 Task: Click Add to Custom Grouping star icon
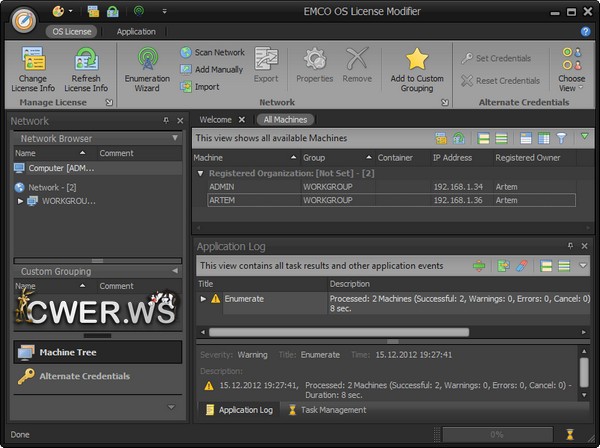coord(417,61)
